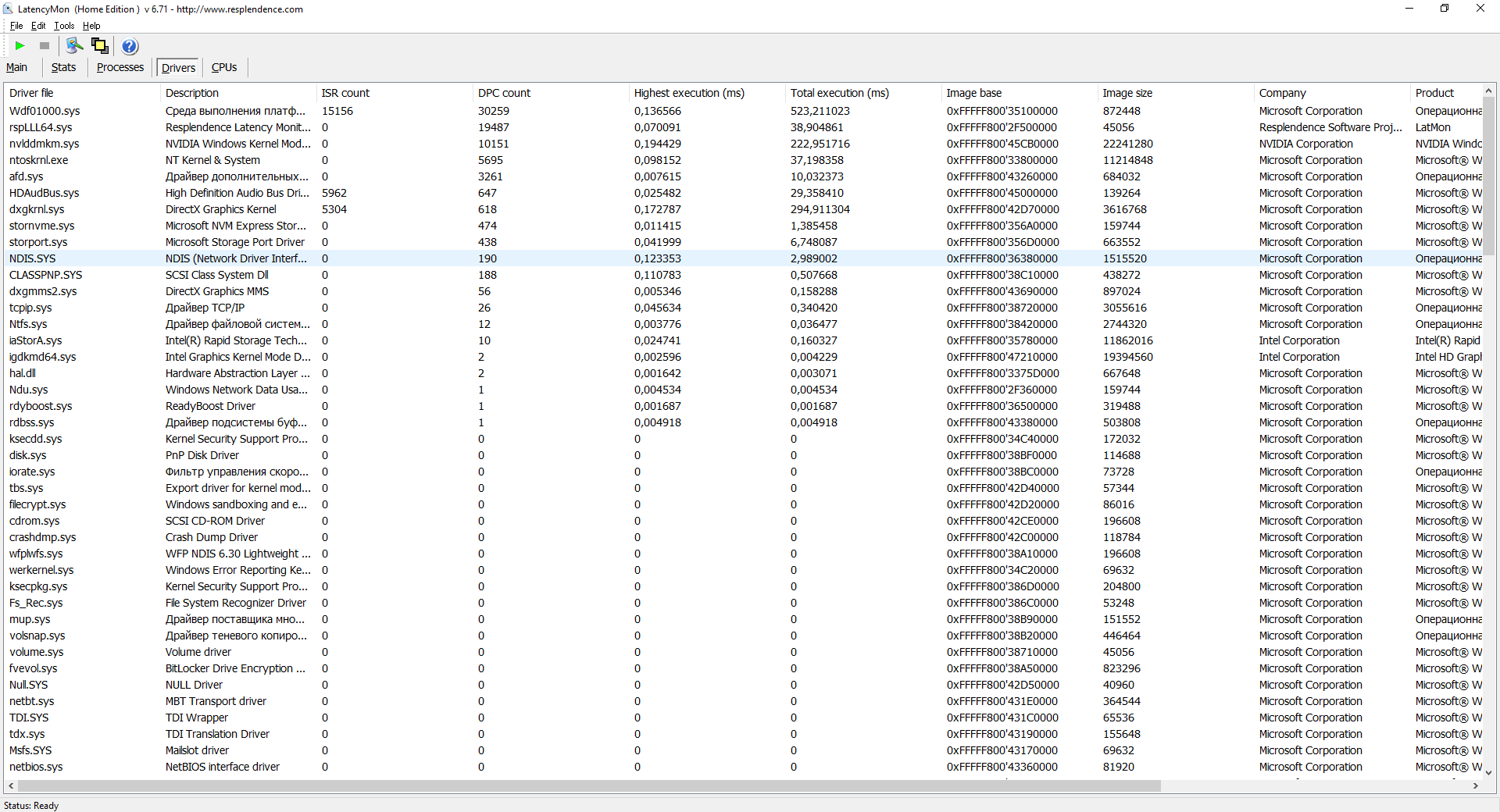Show the Main tab
The width and height of the screenshot is (1500, 812).
point(16,68)
